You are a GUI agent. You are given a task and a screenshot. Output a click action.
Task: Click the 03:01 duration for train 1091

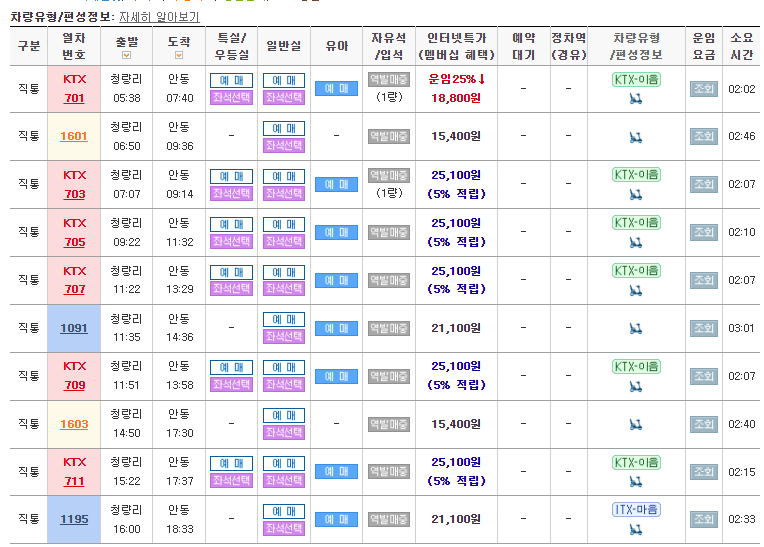[741, 328]
